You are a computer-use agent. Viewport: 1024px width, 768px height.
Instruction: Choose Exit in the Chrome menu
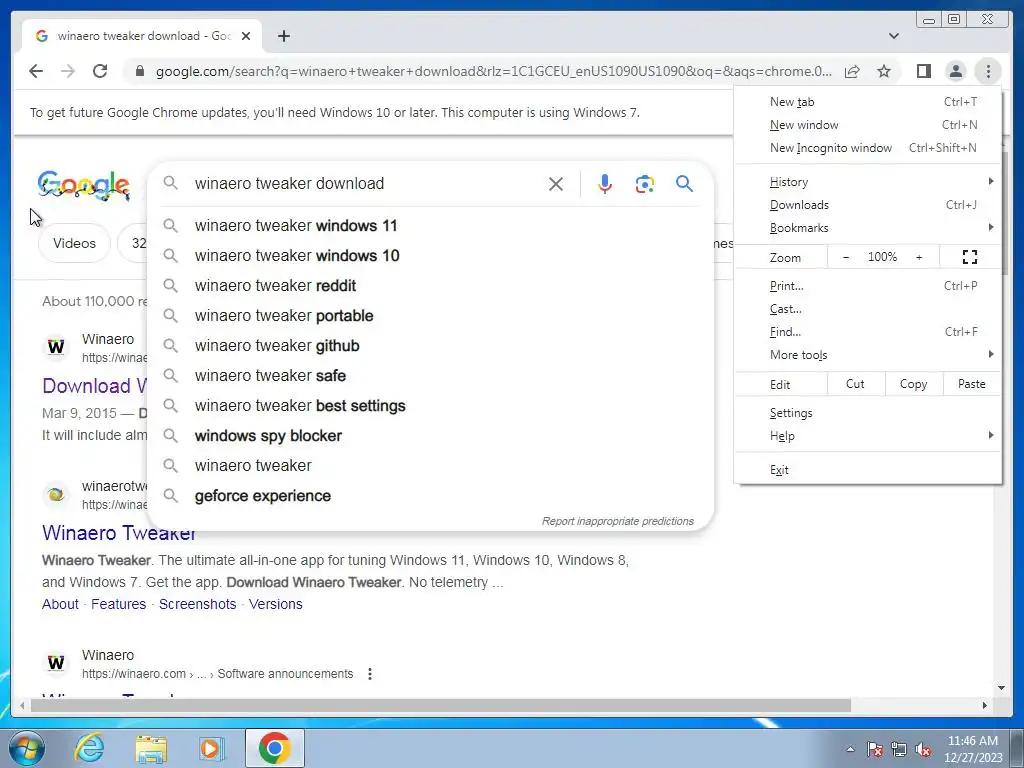pyautogui.click(x=868, y=470)
